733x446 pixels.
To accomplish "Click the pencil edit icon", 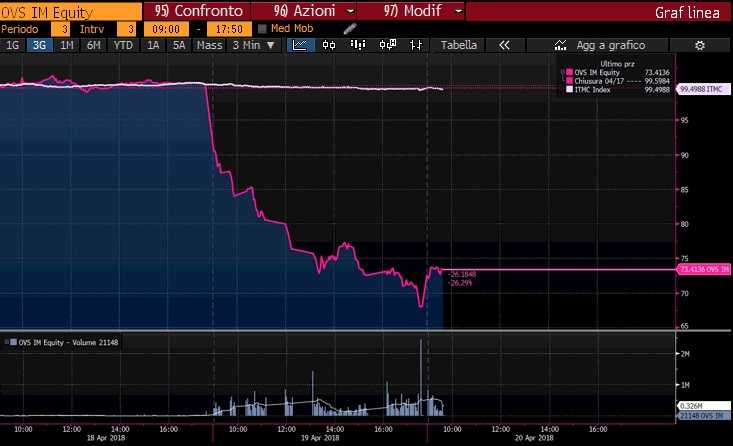I will 350,29.
